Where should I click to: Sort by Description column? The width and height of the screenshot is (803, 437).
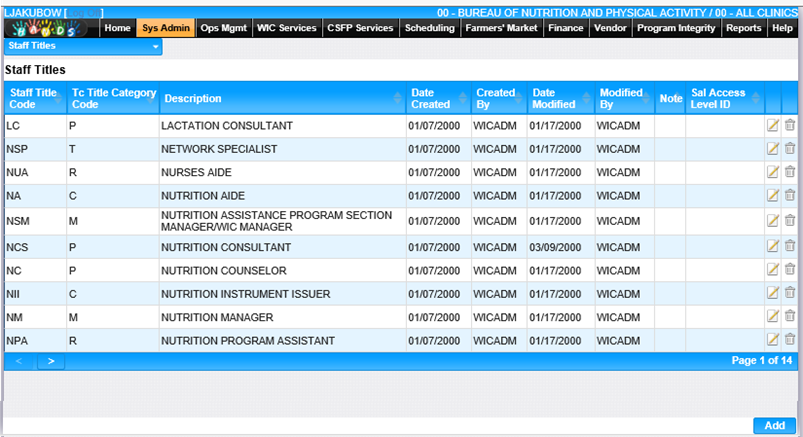click(283, 98)
